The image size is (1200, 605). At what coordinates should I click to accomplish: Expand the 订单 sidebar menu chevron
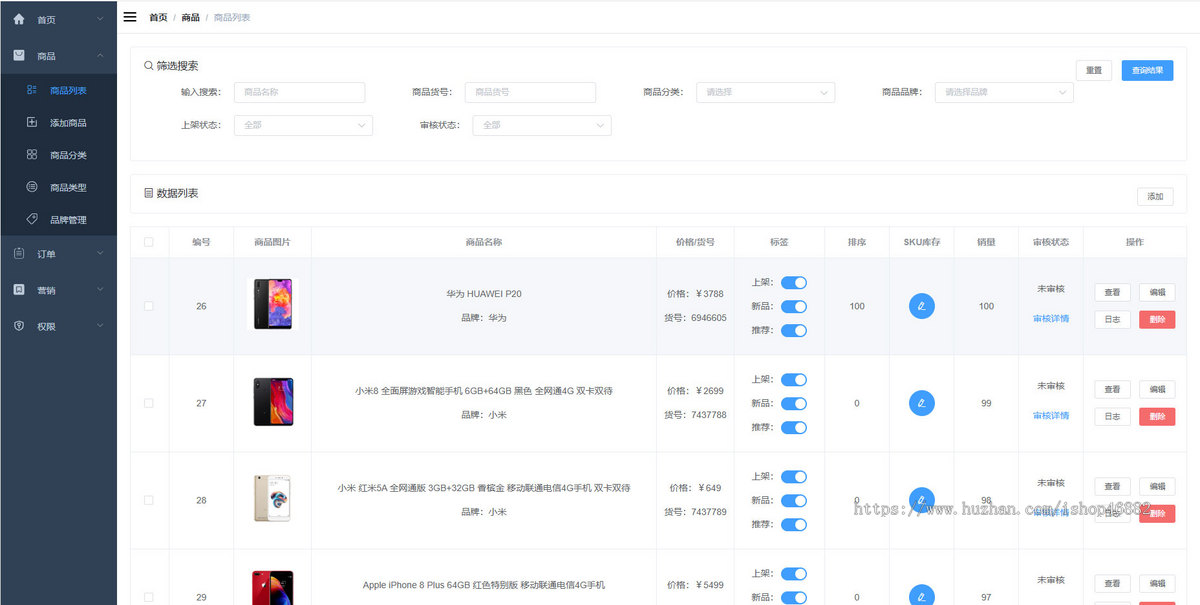(x=100, y=254)
